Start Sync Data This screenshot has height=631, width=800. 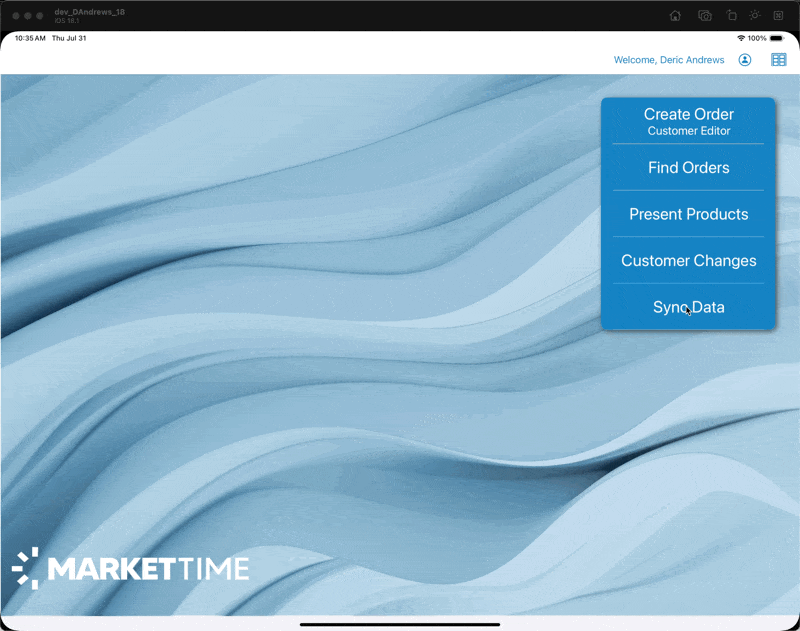[688, 307]
